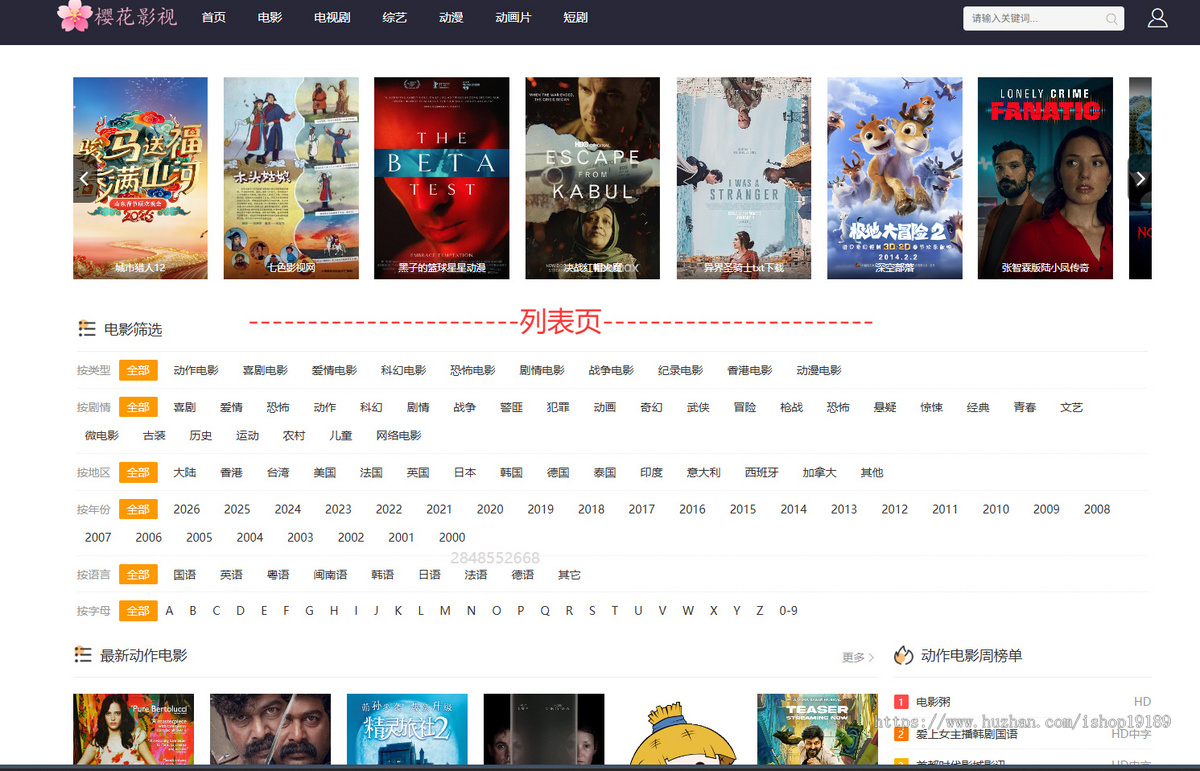Filter by letter M
This screenshot has height=771, width=1200.
coord(444,610)
